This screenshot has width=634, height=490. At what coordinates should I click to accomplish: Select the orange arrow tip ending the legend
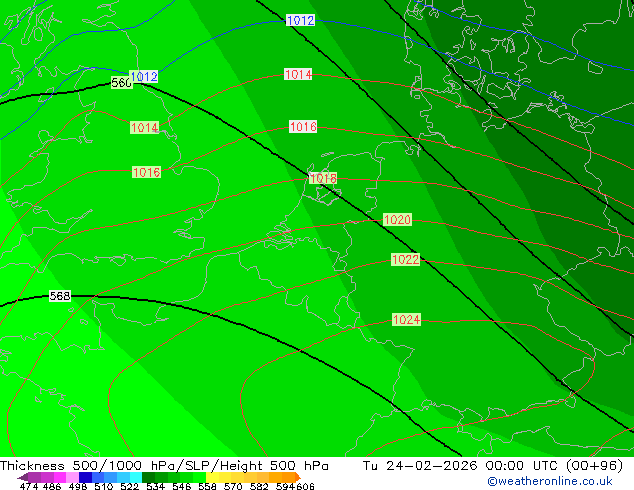pos(298,477)
